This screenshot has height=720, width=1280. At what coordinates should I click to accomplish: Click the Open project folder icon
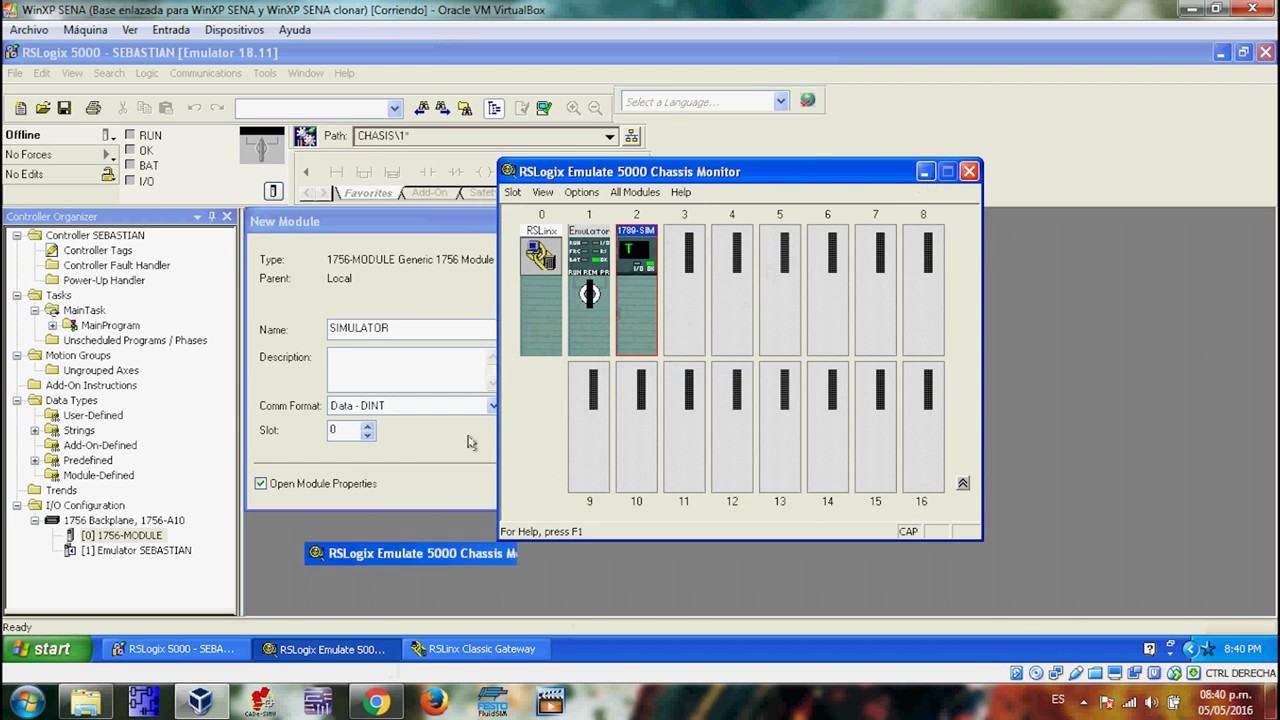point(42,108)
